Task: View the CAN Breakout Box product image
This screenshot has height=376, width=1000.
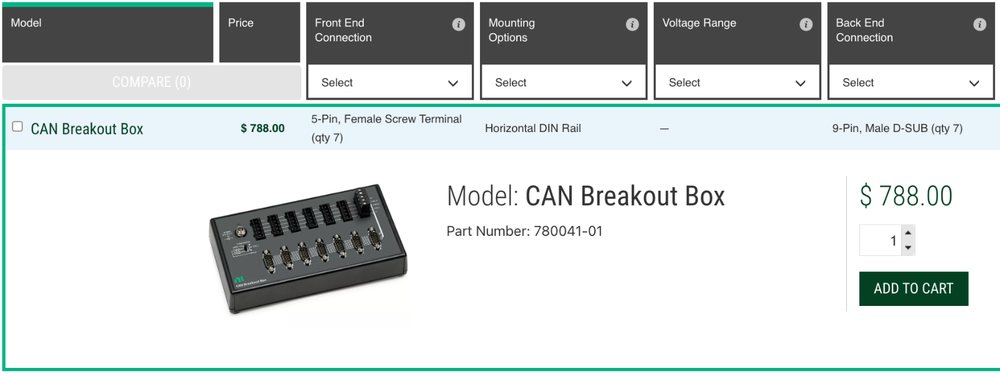Action: [308, 249]
